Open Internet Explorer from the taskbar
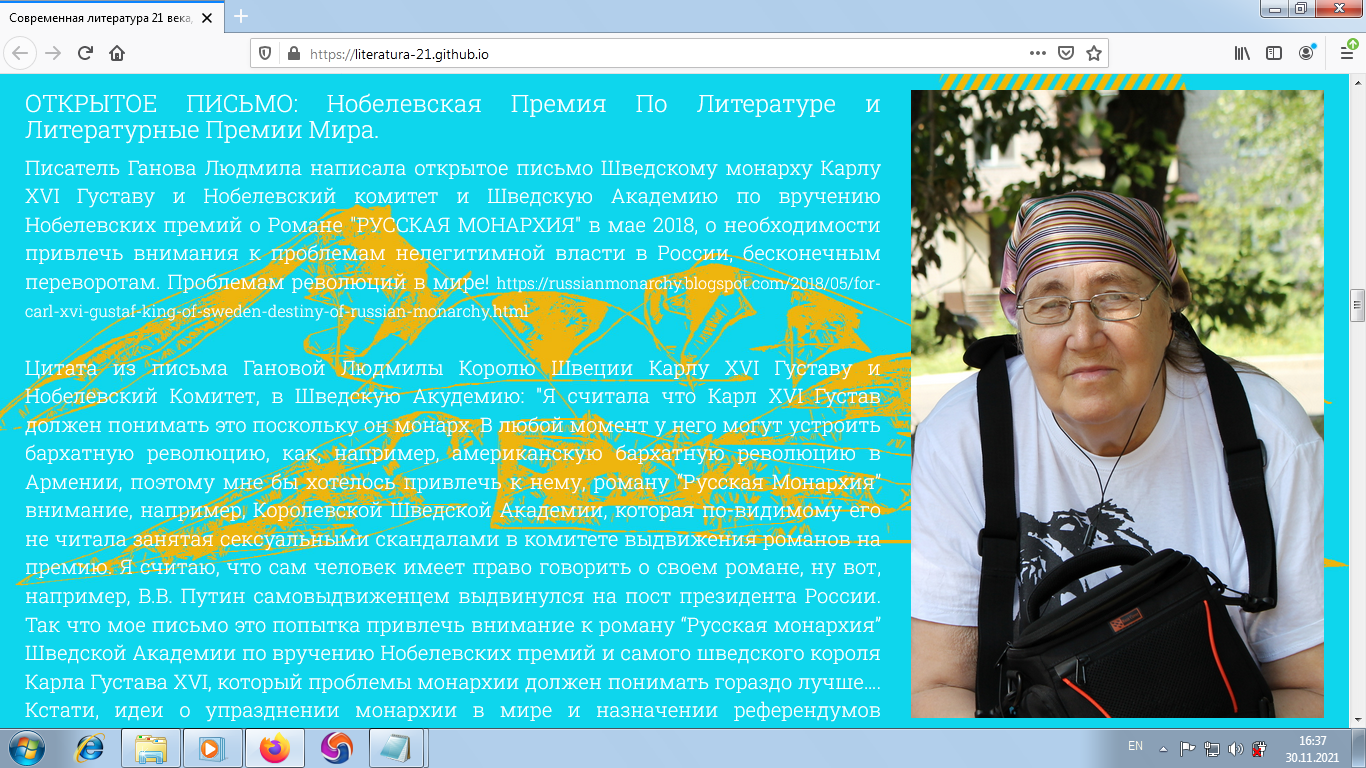 pos(91,747)
